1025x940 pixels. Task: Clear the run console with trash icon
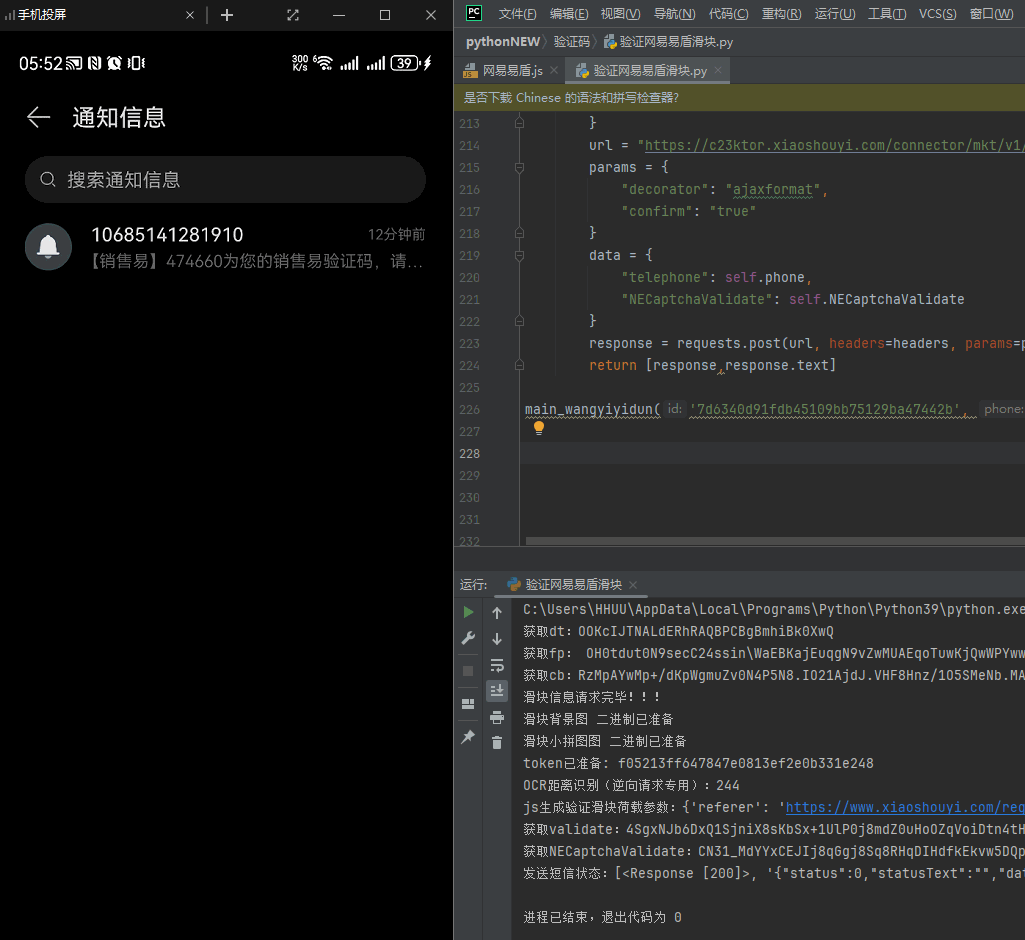pyautogui.click(x=497, y=741)
